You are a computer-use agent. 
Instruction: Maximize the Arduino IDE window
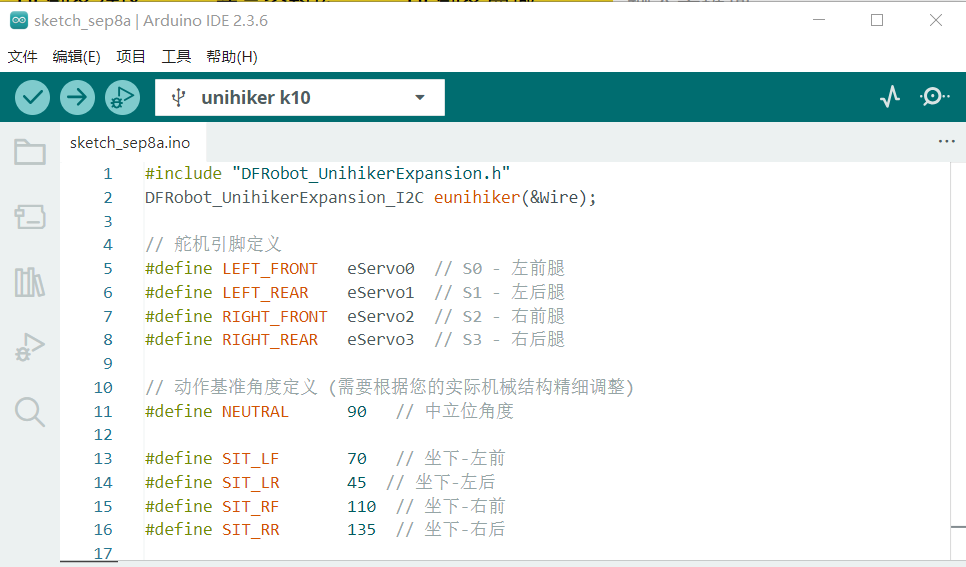pos(877,20)
